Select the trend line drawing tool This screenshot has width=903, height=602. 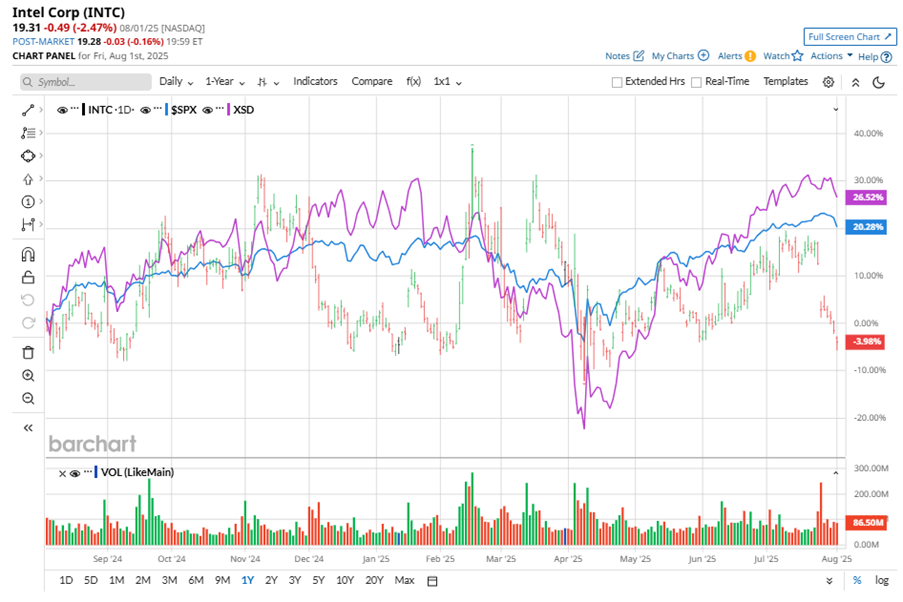point(28,110)
